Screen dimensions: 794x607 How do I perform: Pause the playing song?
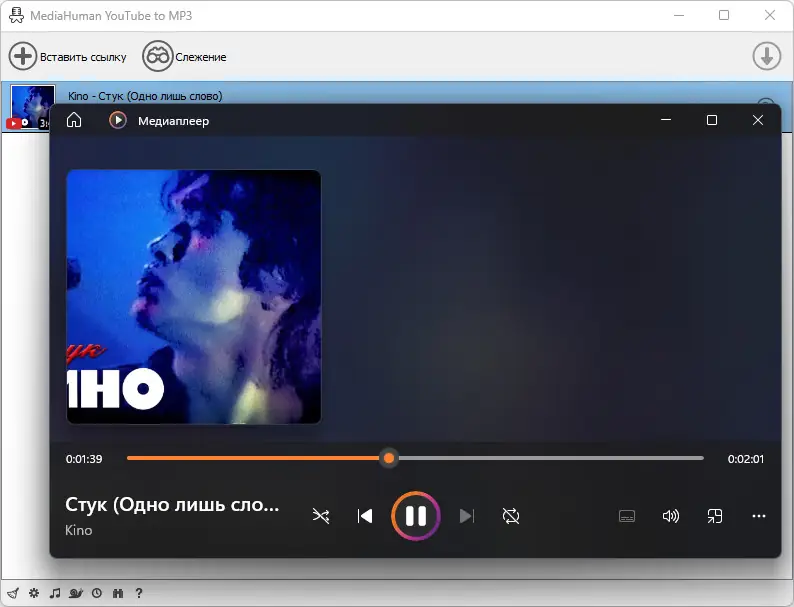(x=416, y=516)
